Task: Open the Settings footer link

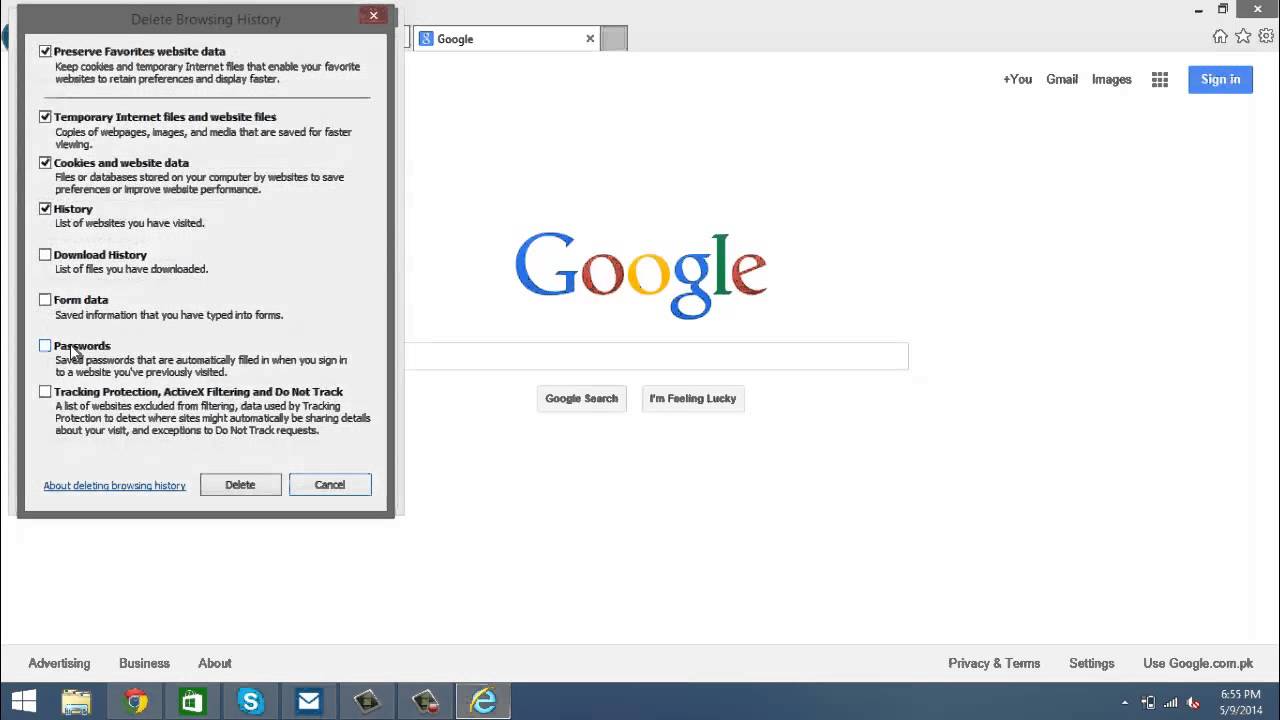Action: click(x=1091, y=664)
